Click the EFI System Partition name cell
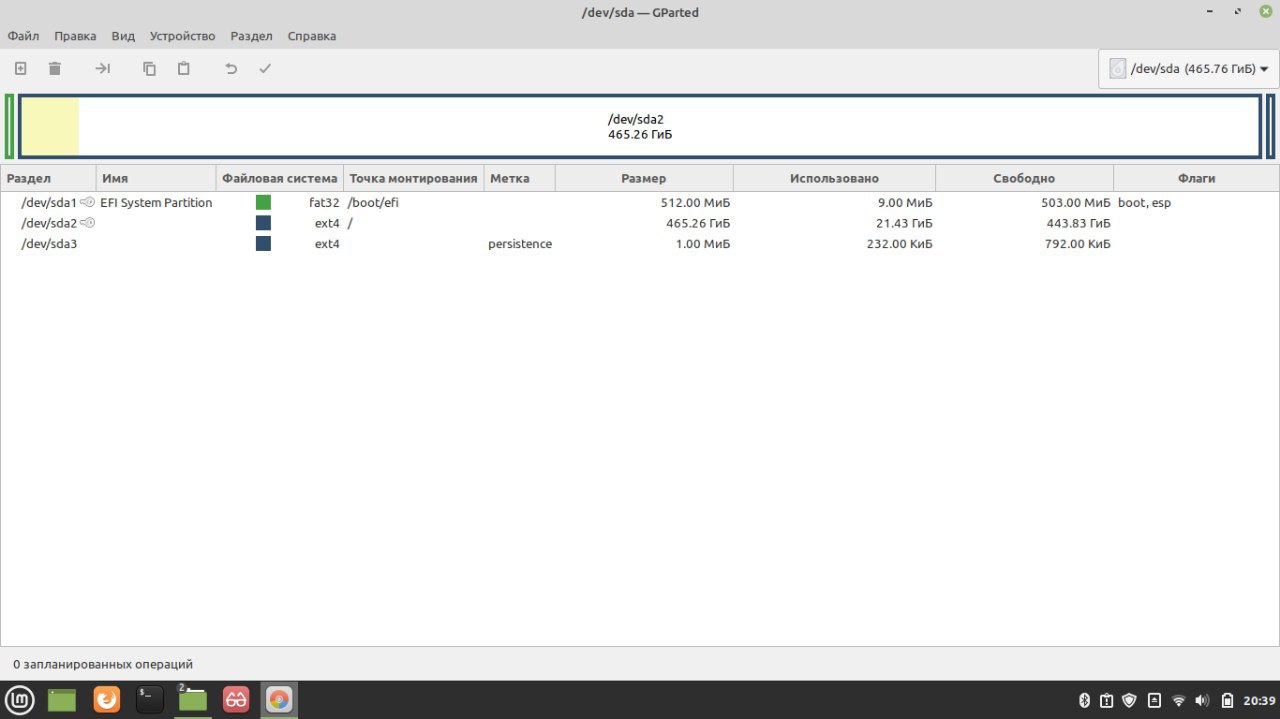Image resolution: width=1280 pixels, height=719 pixels. point(156,202)
